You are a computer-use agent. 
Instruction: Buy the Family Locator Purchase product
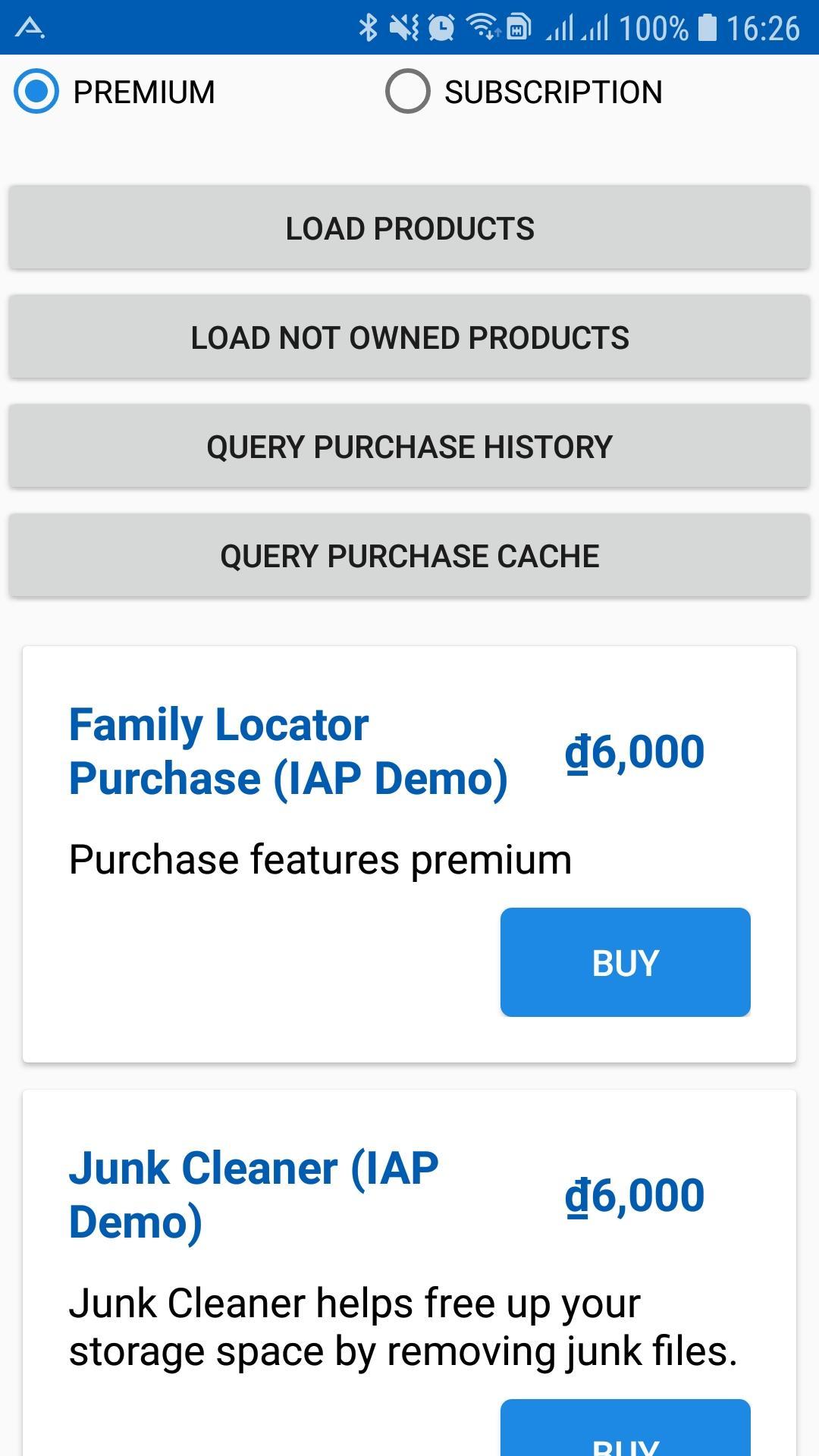625,962
